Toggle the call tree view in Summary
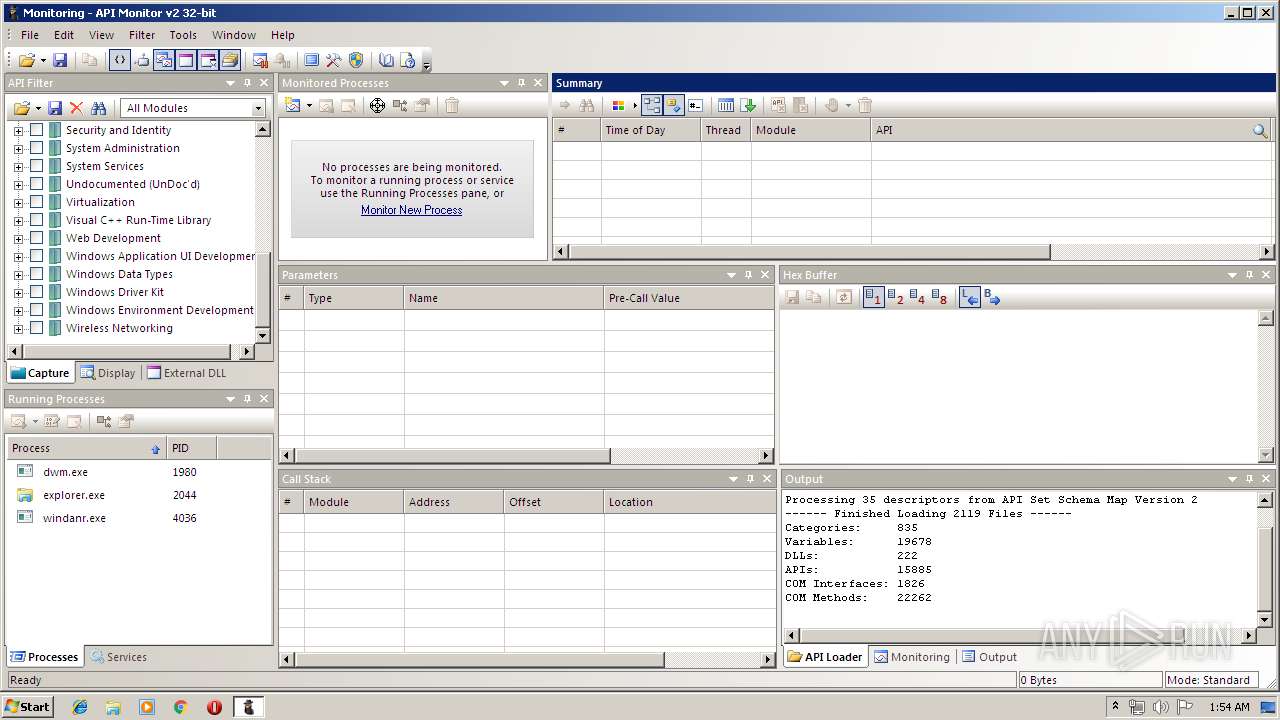 652,105
